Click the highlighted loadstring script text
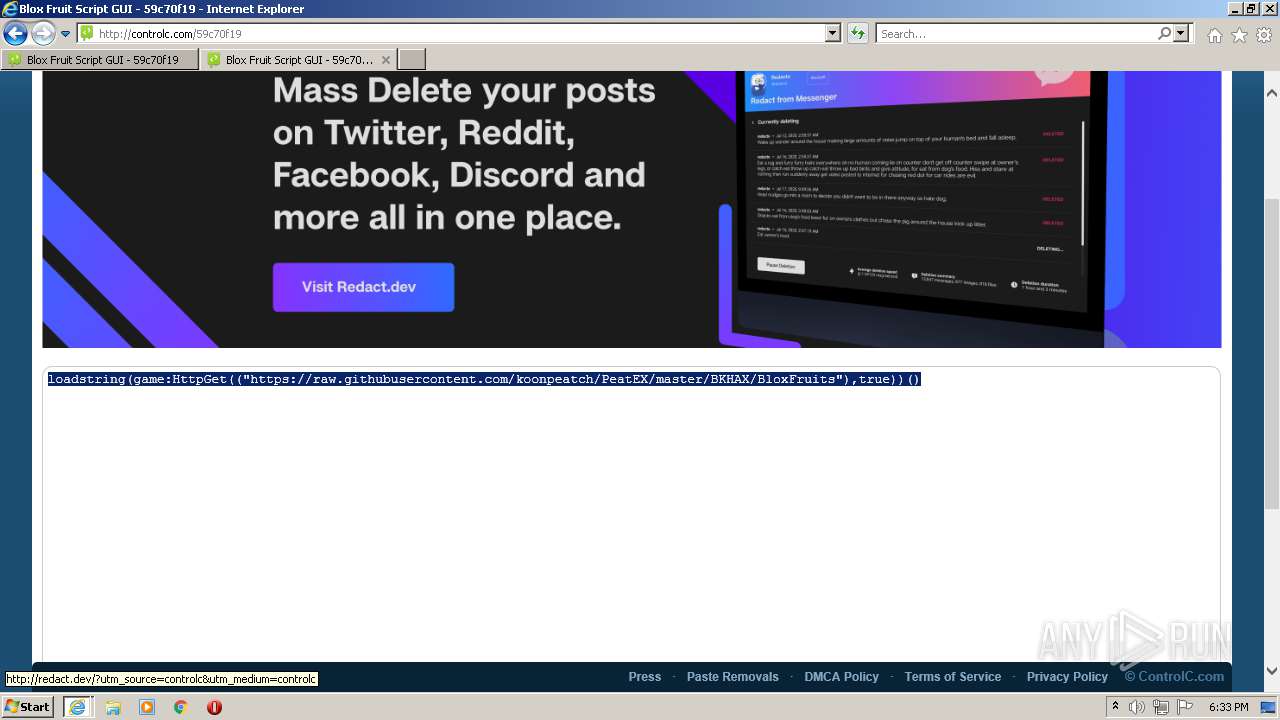Viewport: 1280px width, 720px height. pos(484,379)
